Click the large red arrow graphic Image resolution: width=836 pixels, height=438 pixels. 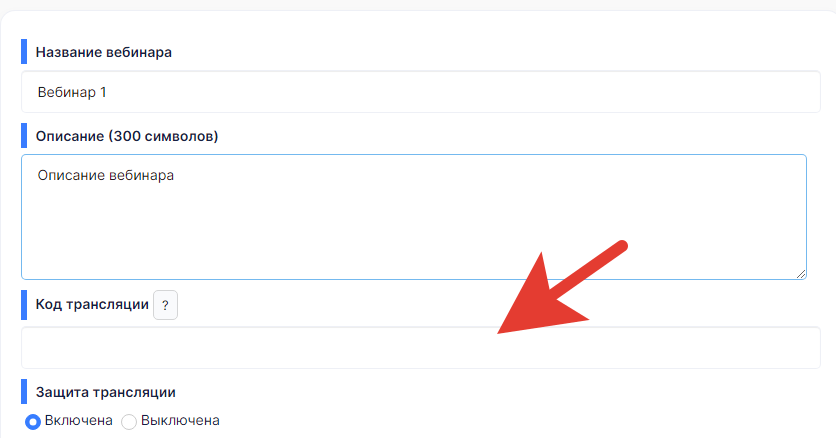[x=560, y=288]
